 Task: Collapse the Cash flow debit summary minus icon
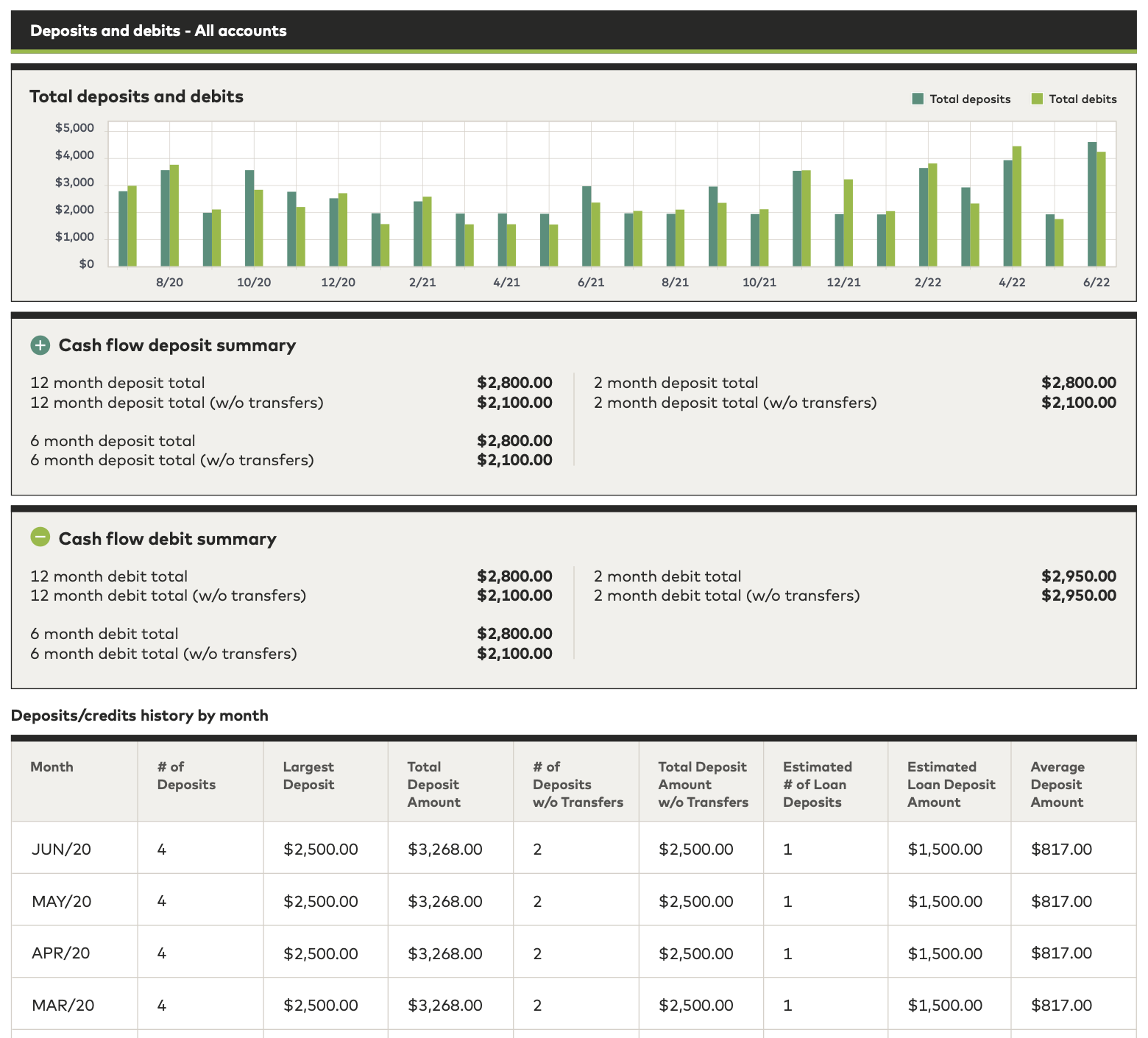coord(40,538)
